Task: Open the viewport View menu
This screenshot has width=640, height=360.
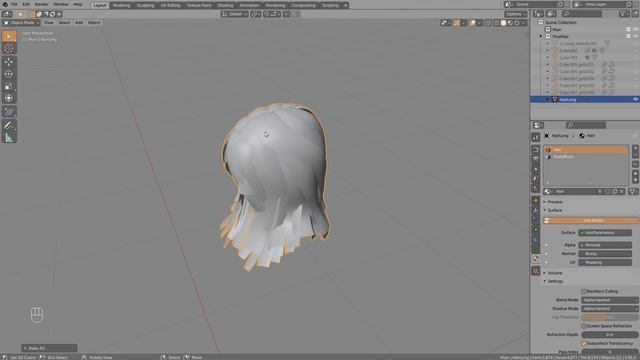Action: (x=49, y=23)
